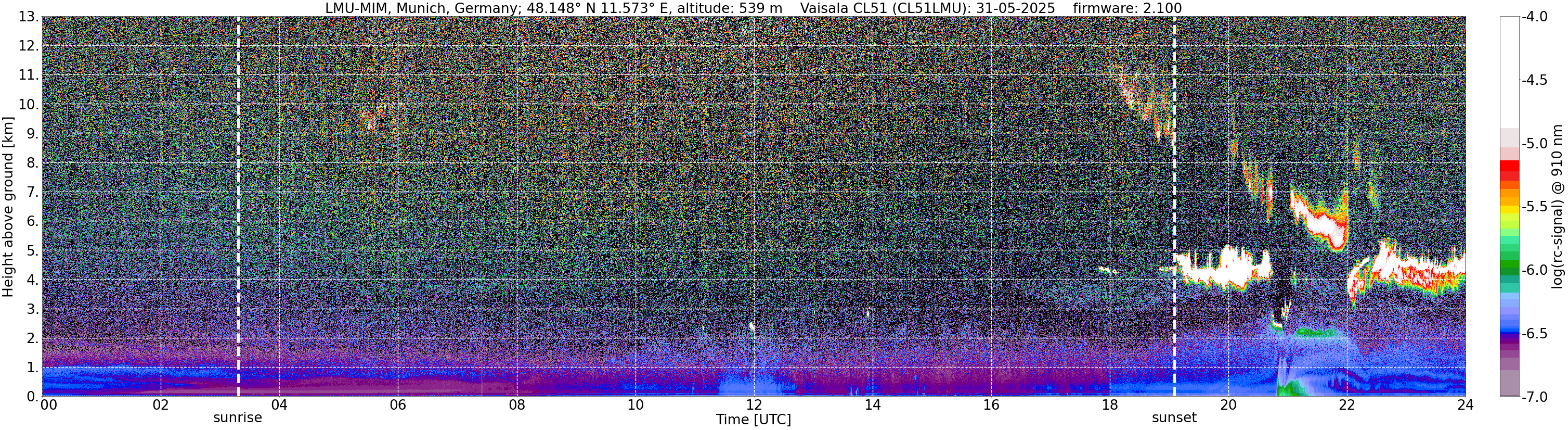Screen dimensions: 1568x430
Task: Click the '14' time tick label
Action: tap(872, 405)
